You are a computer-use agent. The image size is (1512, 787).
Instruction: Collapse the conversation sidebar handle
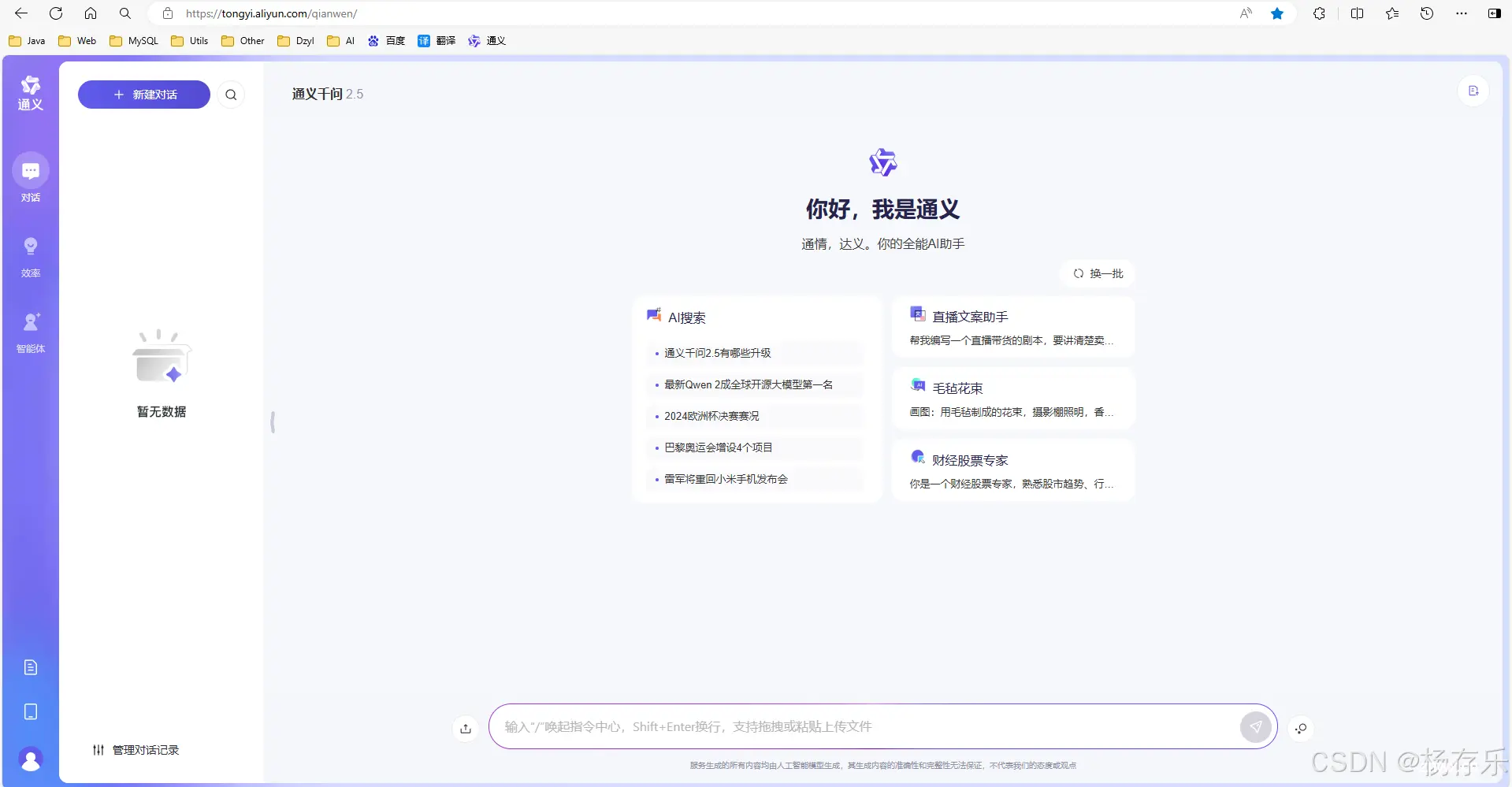pyautogui.click(x=273, y=422)
